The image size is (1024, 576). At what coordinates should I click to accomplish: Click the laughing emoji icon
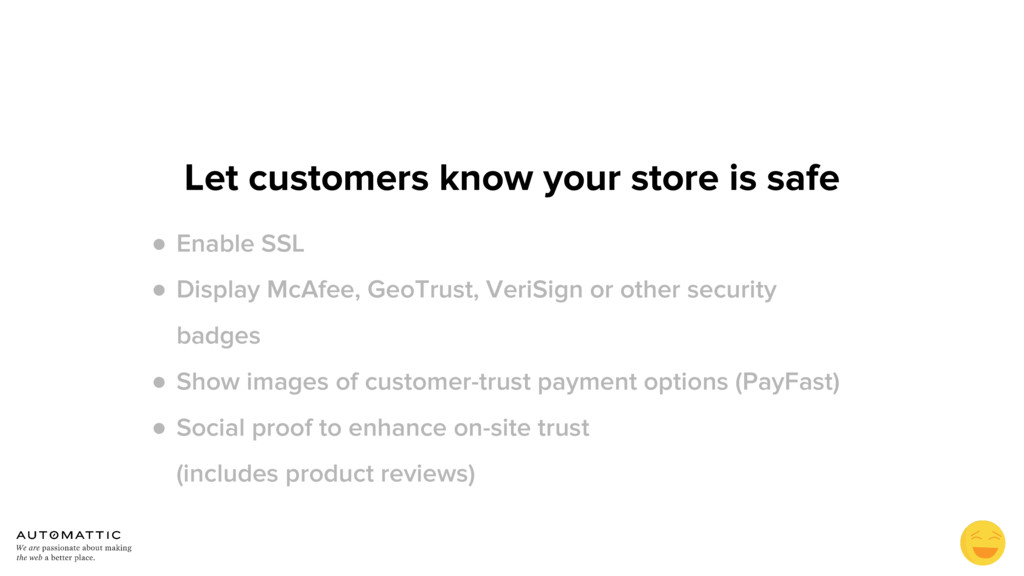point(982,543)
